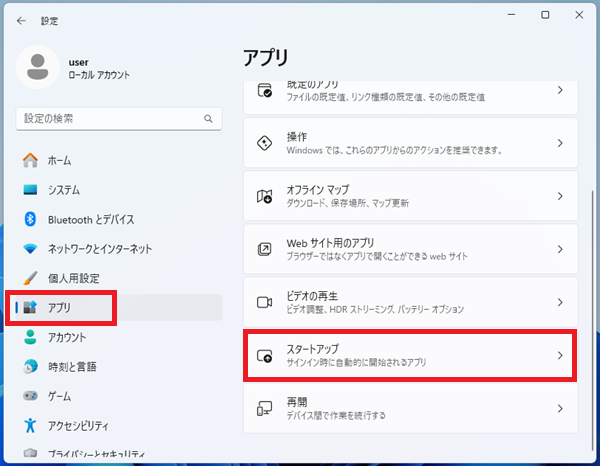Open the スタートアップ chevron
This screenshot has height=466, width=600.
[x=560, y=355]
